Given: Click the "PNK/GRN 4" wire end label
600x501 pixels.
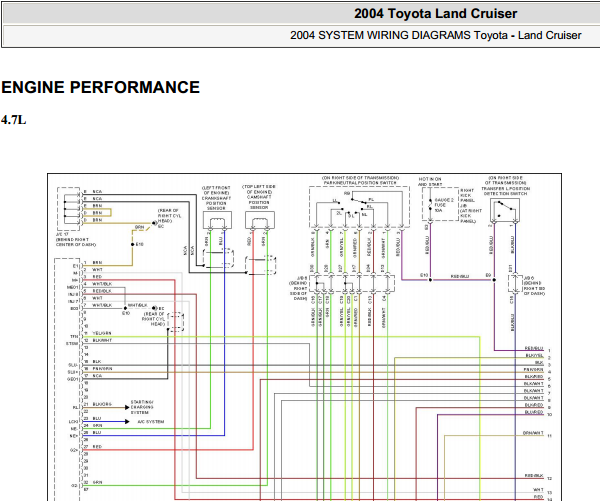Looking at the screenshot, I should click(x=537, y=370).
